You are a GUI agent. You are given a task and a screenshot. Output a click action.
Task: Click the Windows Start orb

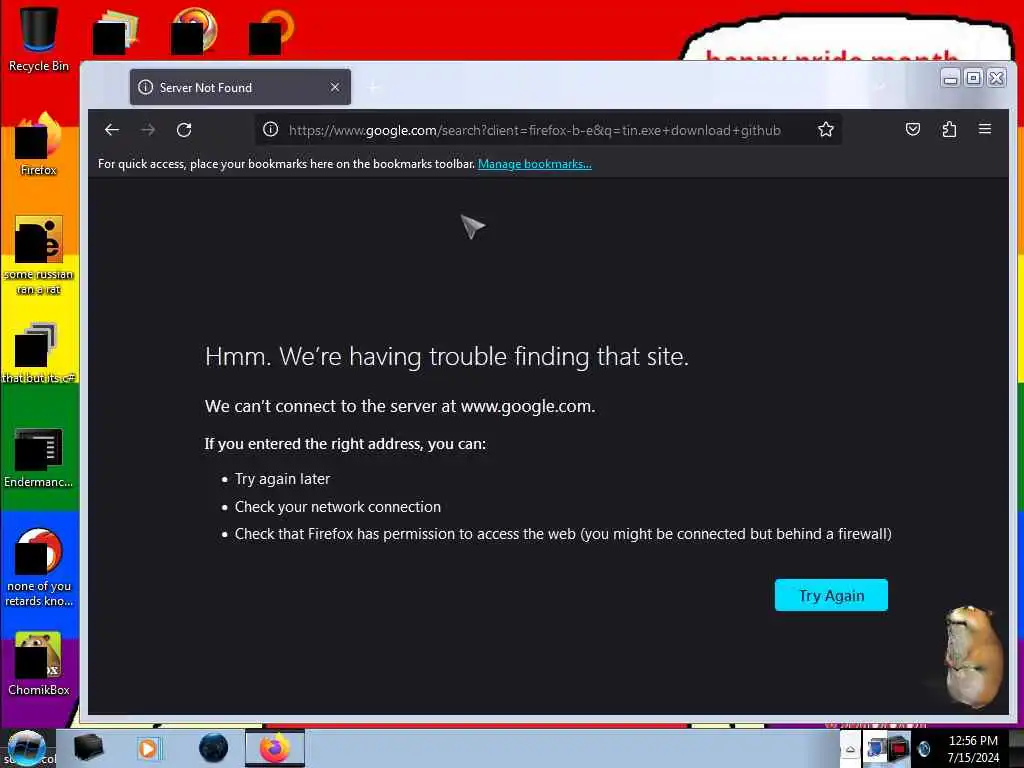[26, 748]
